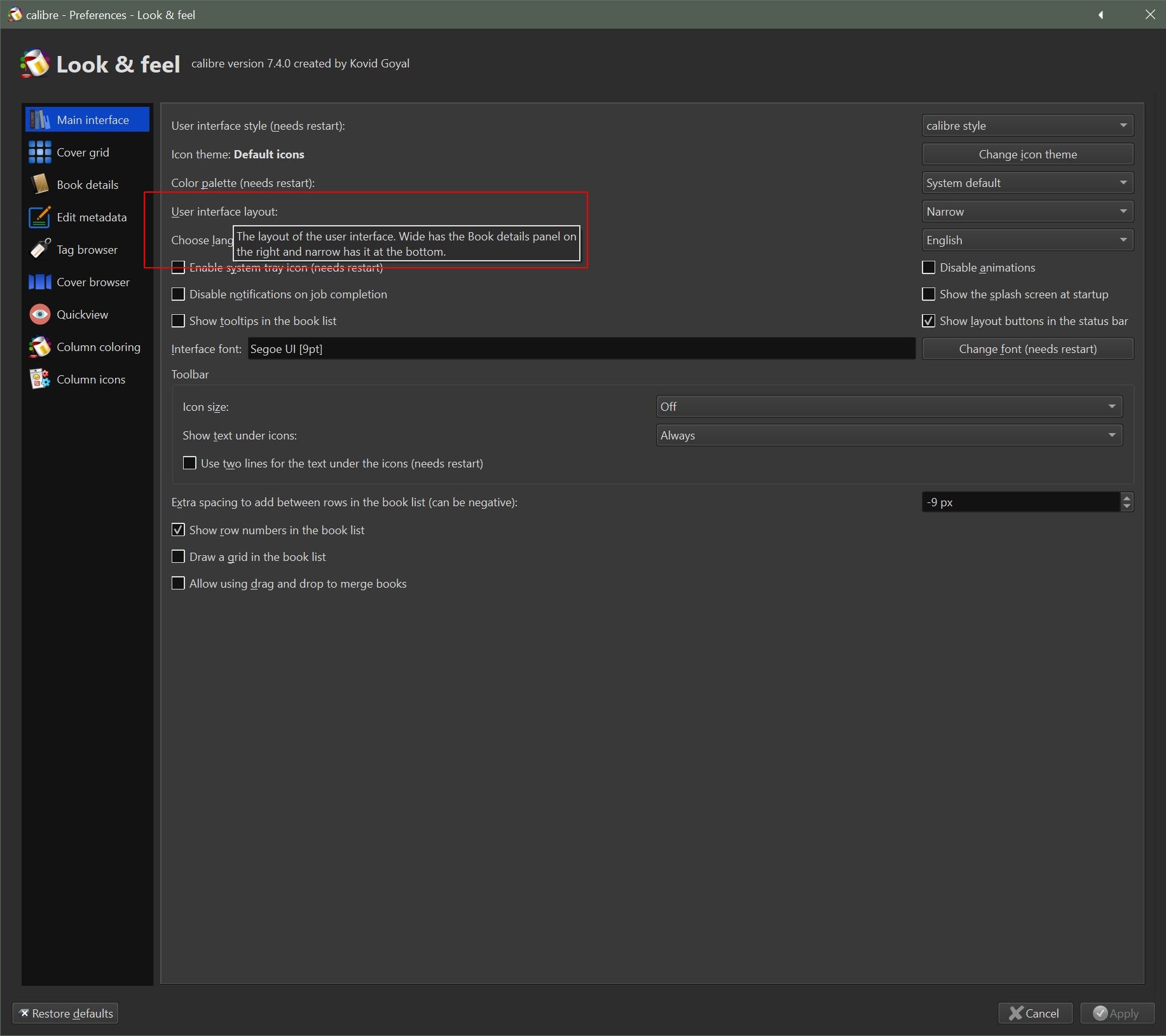The image size is (1166, 1036).
Task: Click the Edit metadata pencil icon
Action: (40, 217)
